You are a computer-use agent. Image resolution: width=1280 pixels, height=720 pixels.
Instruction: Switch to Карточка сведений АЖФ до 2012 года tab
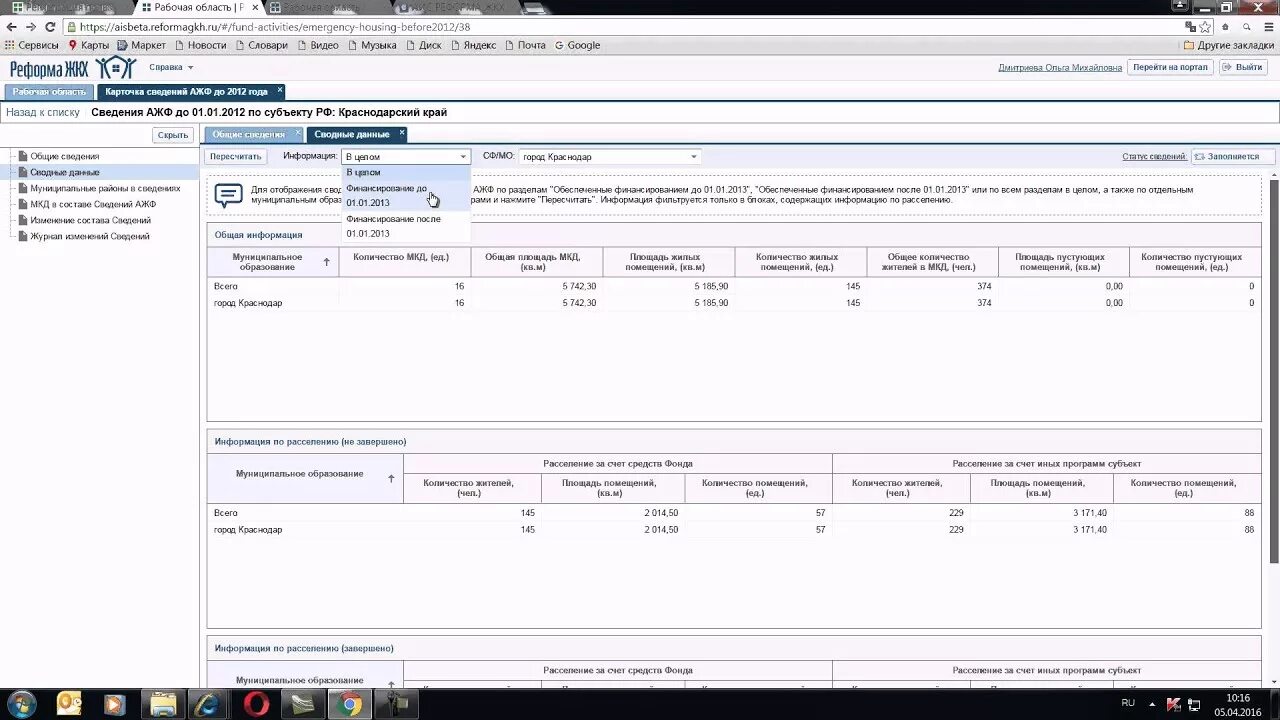(188, 91)
